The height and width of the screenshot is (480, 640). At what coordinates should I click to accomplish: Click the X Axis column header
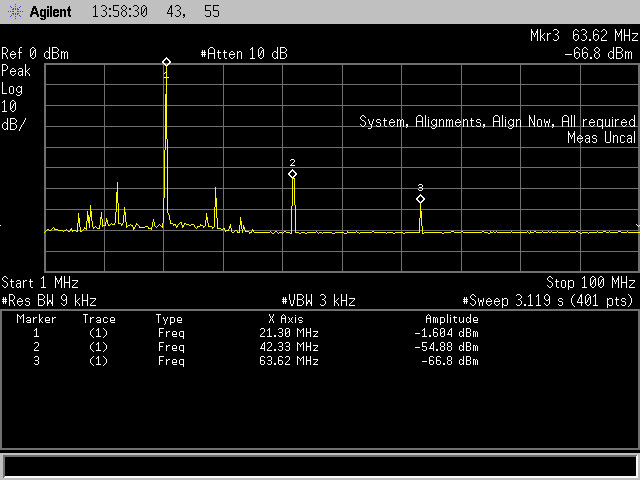click(286, 319)
